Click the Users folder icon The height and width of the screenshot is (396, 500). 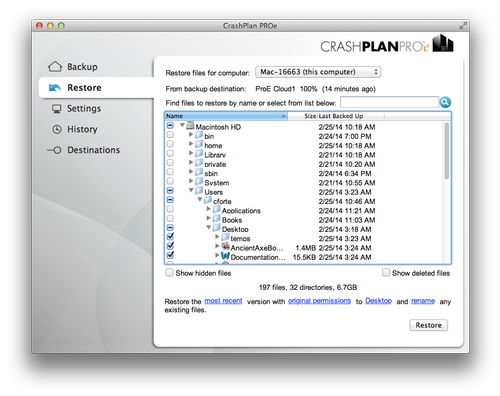[199, 191]
